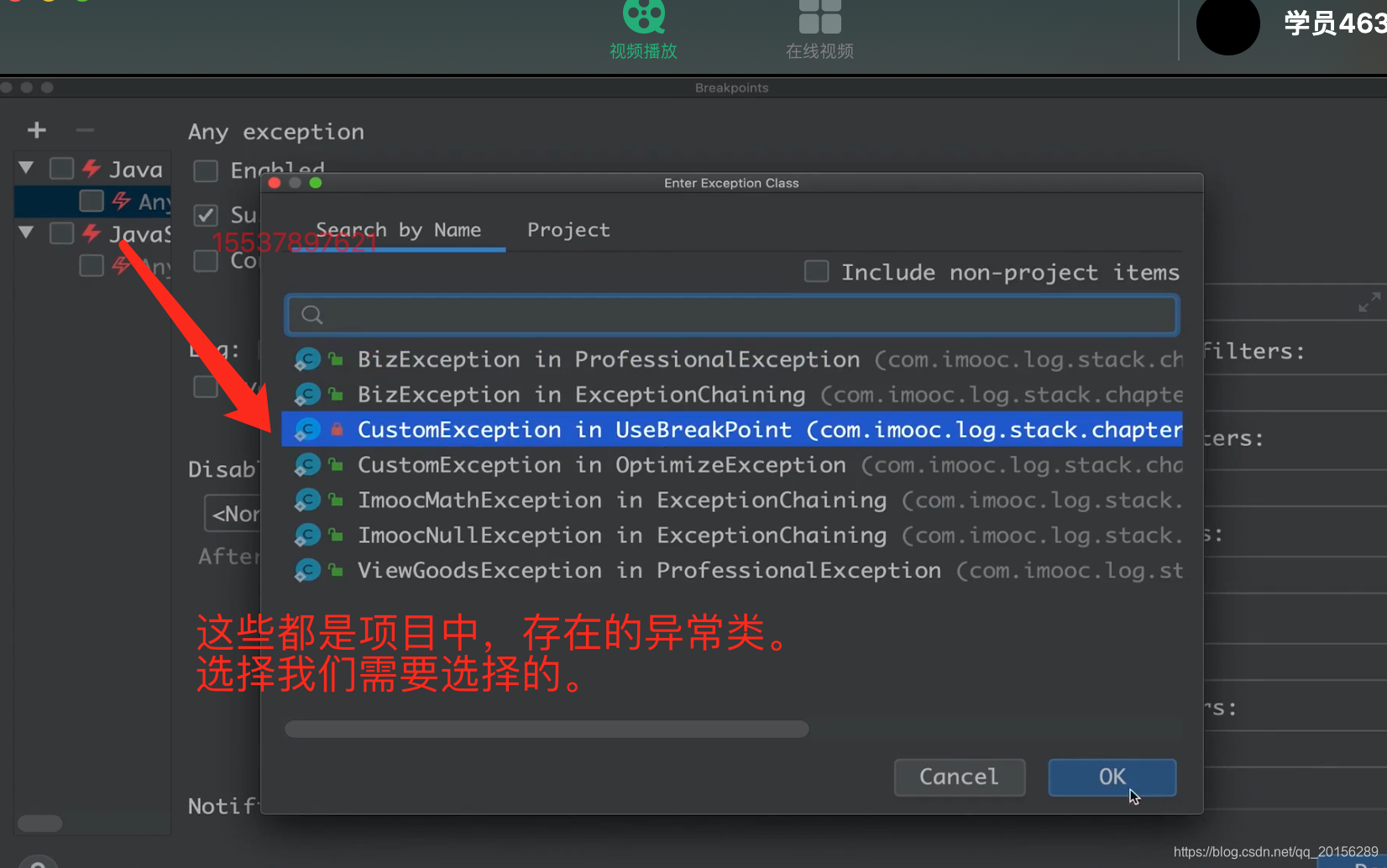Select CustomException in UseBreakPoint
This screenshot has width=1387, height=868.
[732, 430]
